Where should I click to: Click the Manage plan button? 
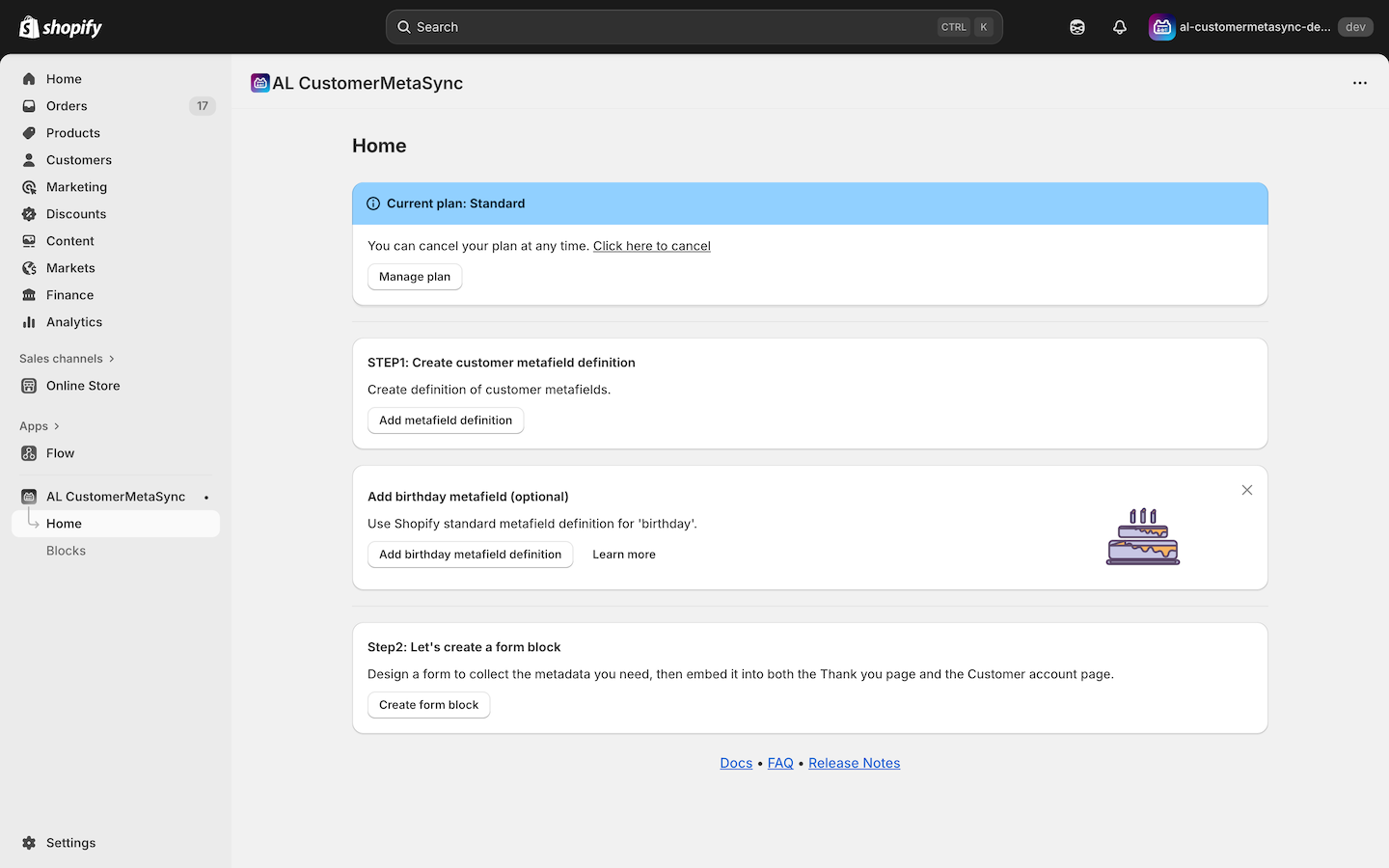coord(415,277)
